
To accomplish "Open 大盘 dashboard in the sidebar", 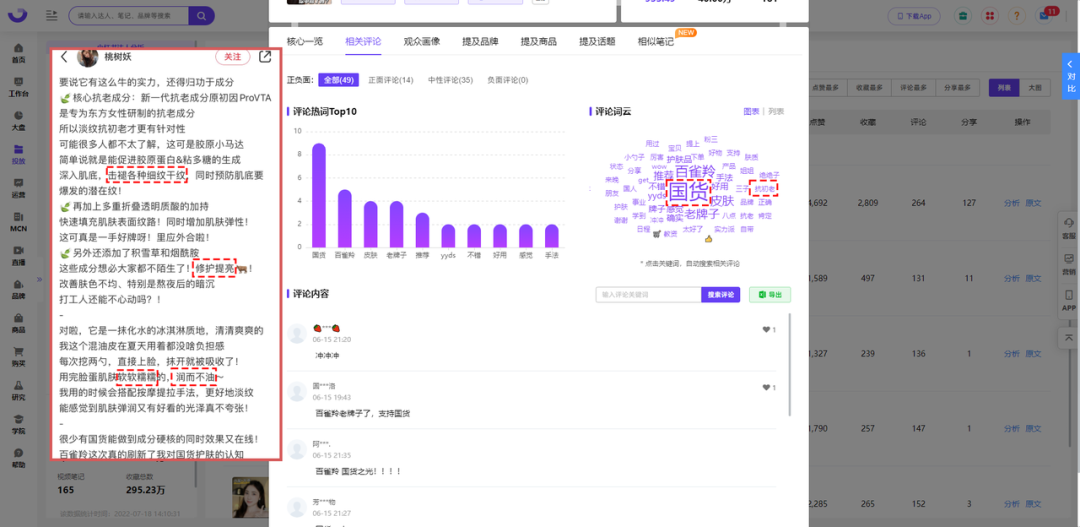I will click(x=19, y=121).
